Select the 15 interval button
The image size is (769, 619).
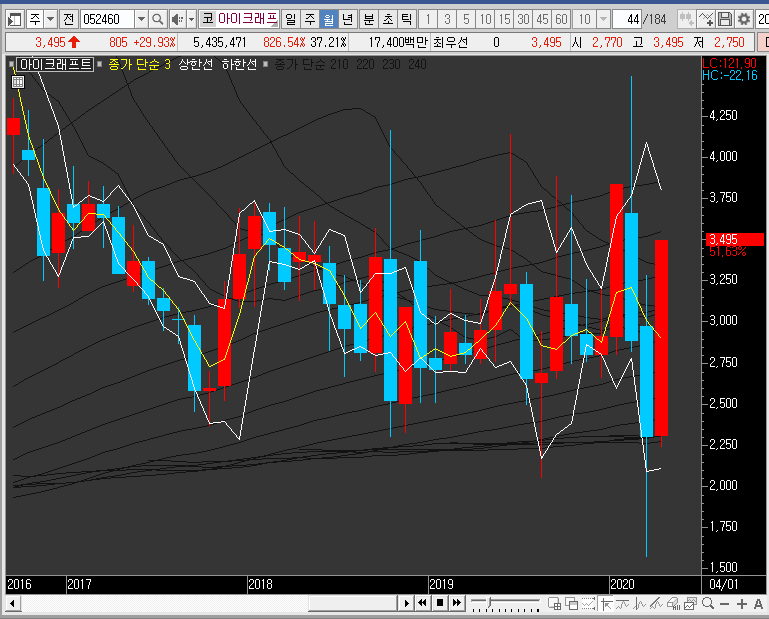tap(504, 20)
